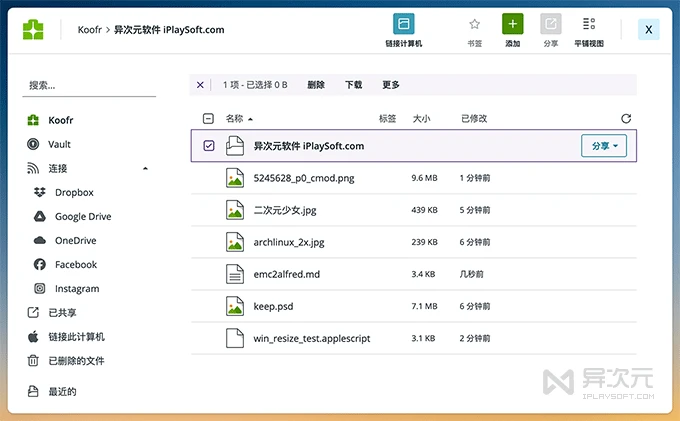The height and width of the screenshot is (421, 680).
Task: Sort by 大小 column
Action: (421, 118)
